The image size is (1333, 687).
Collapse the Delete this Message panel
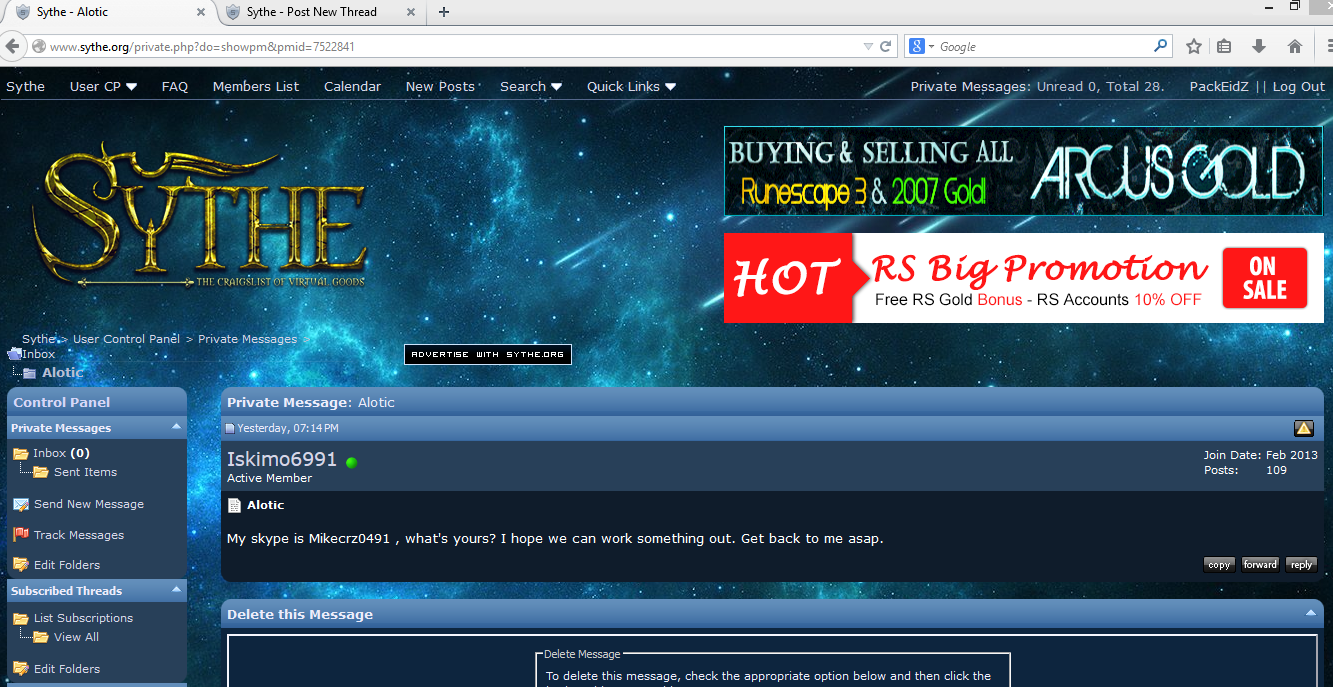[1310, 612]
